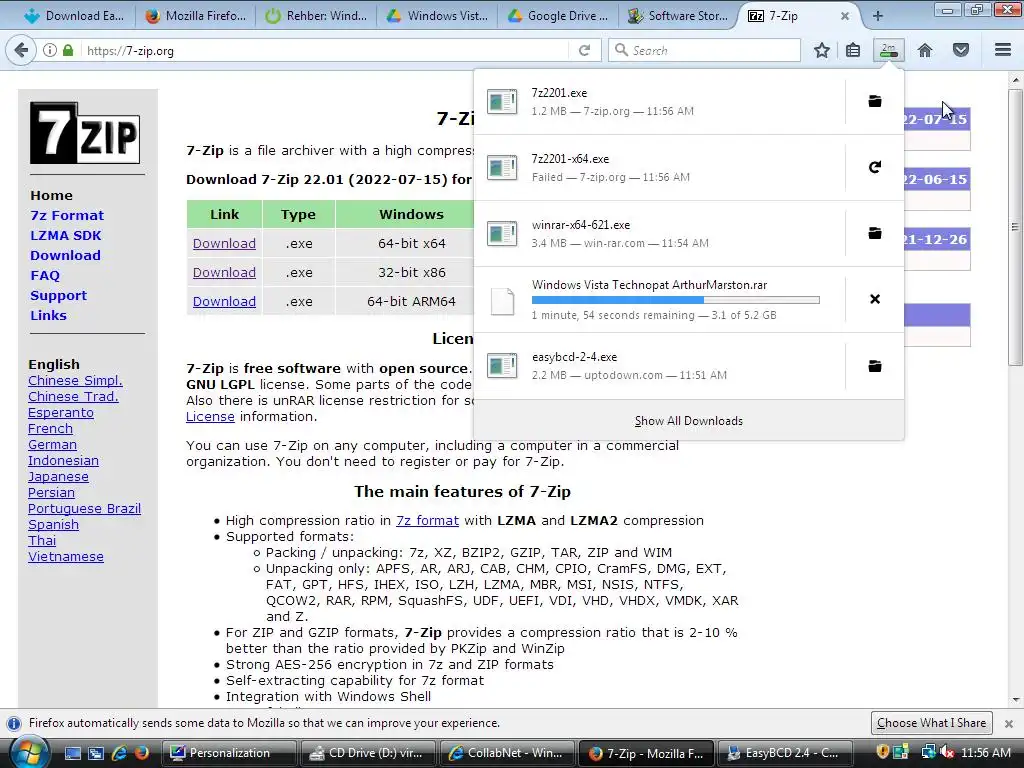Download the 64-bit ARM64 .exe
This screenshot has width=1024, height=768.
click(224, 302)
